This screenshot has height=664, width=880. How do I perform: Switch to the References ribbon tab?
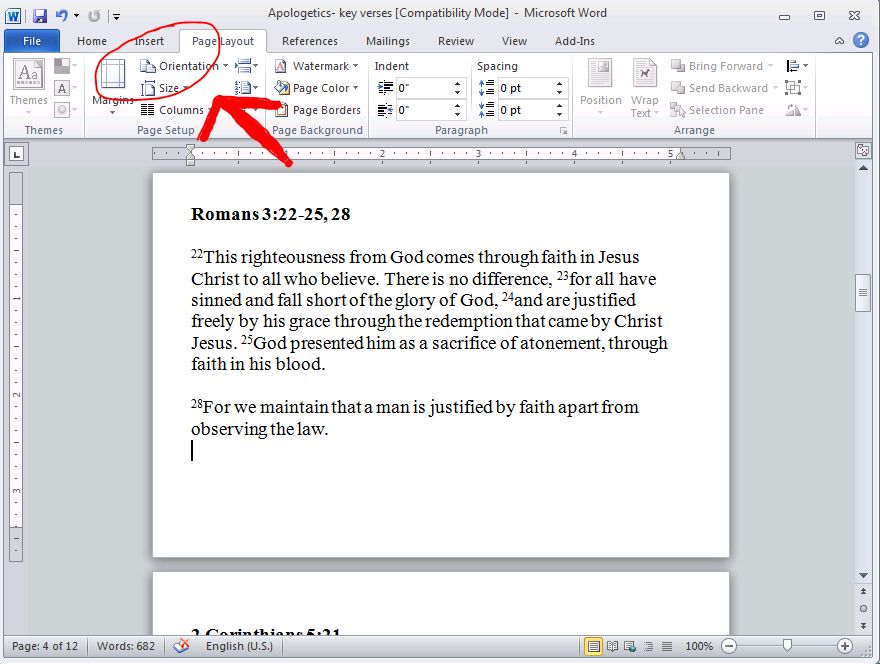point(309,41)
